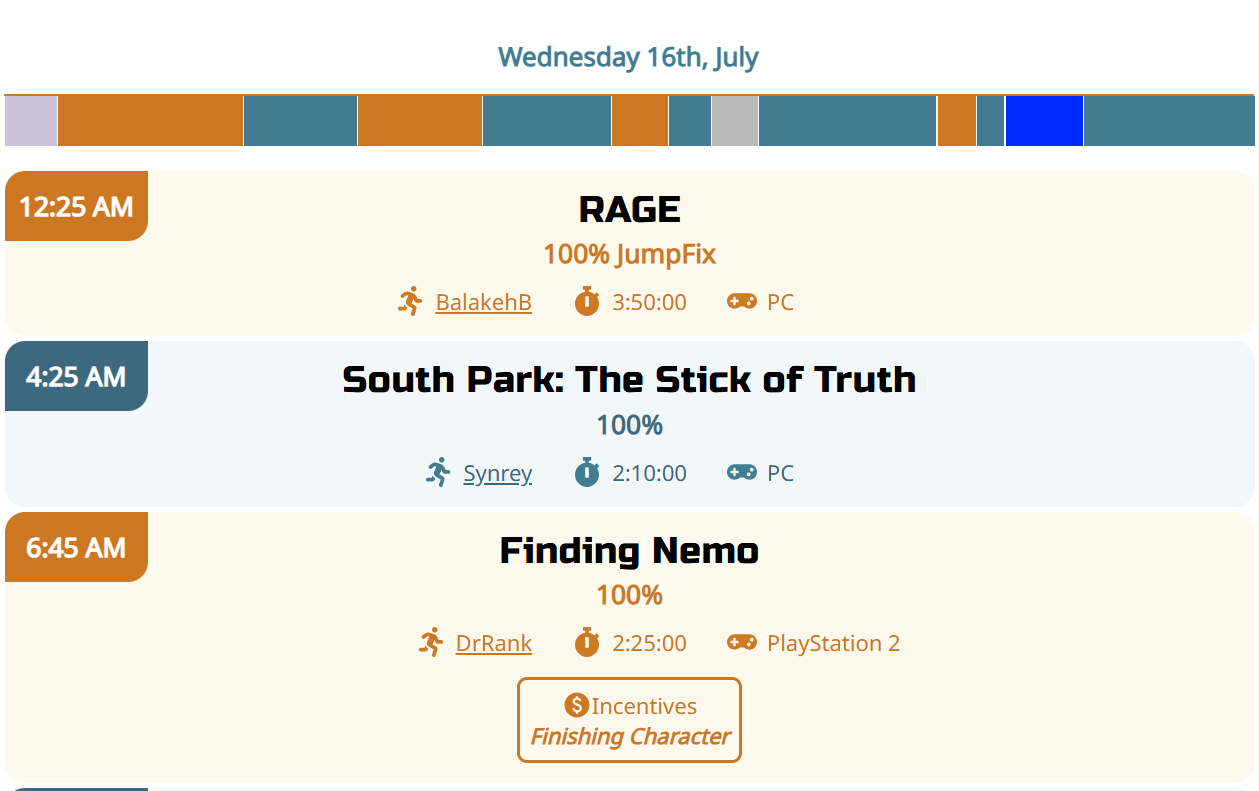Click the Incentives Finishing Character box

point(630,720)
